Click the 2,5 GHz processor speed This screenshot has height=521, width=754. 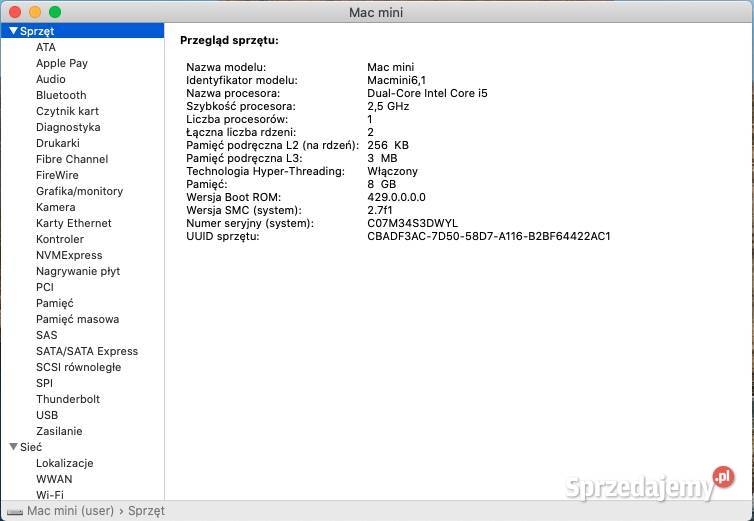tap(388, 106)
